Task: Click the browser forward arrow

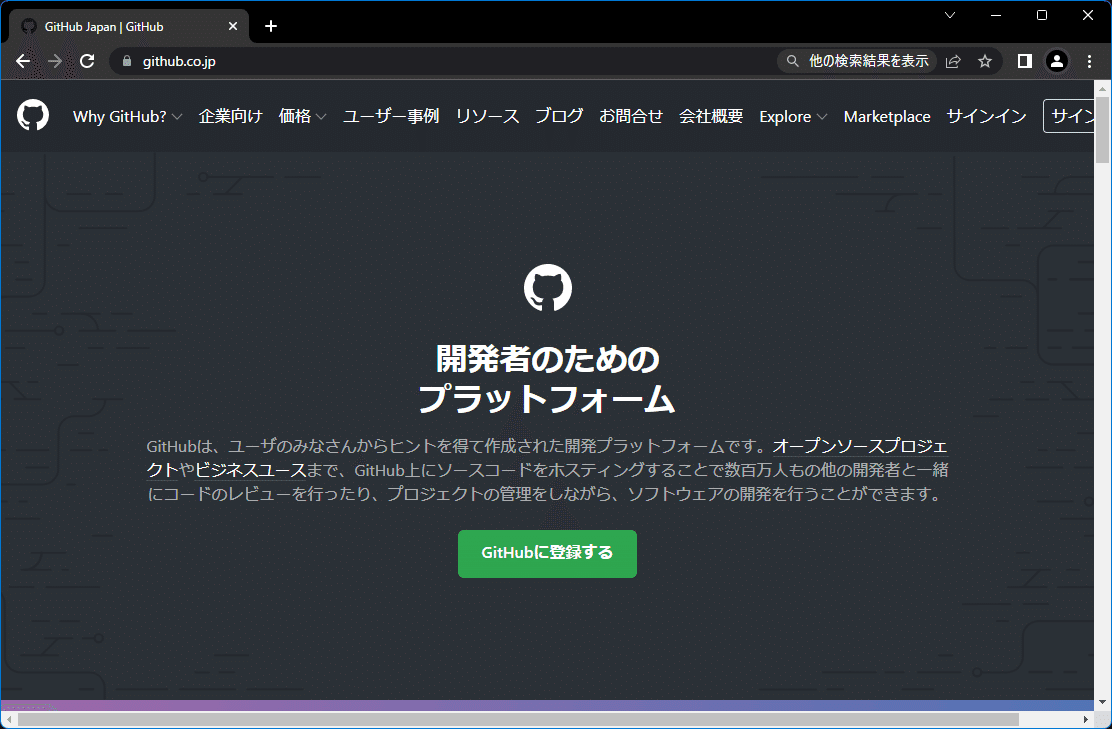Action: tap(55, 61)
